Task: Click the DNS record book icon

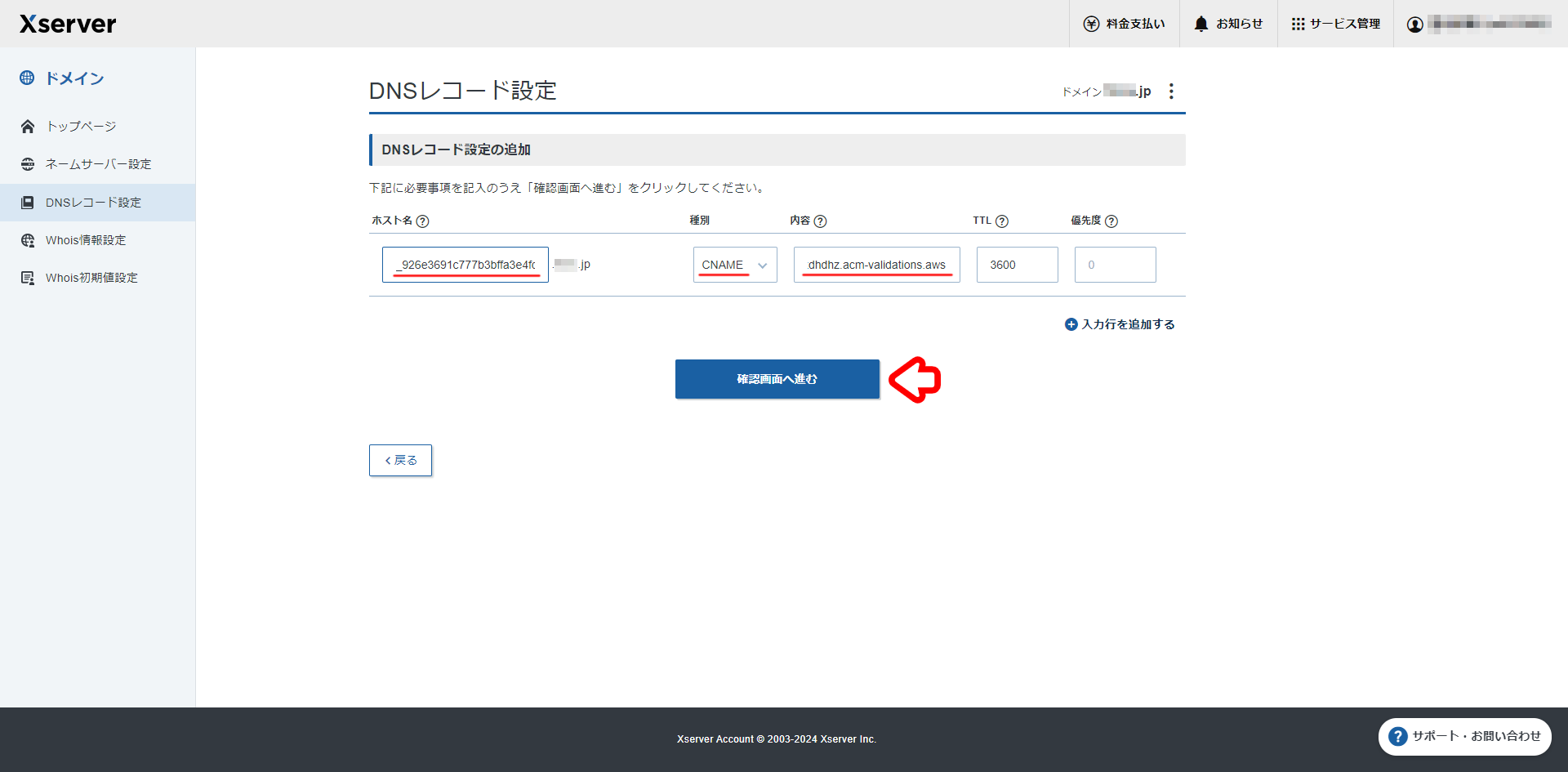Action: 28,203
